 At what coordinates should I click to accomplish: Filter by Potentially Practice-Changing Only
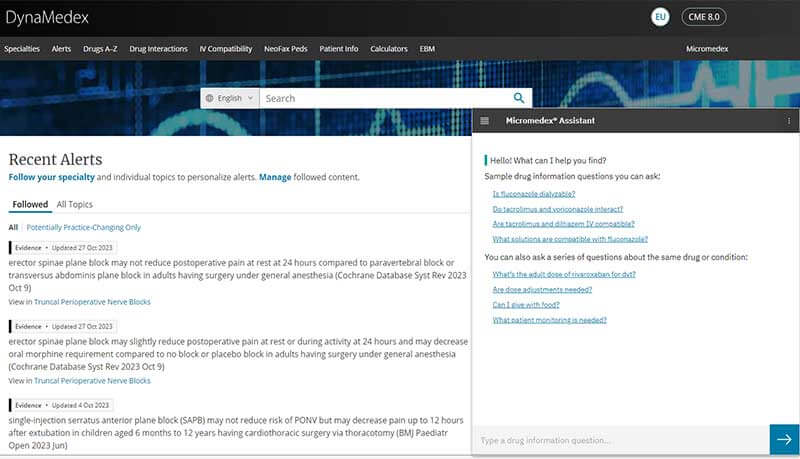(83, 228)
